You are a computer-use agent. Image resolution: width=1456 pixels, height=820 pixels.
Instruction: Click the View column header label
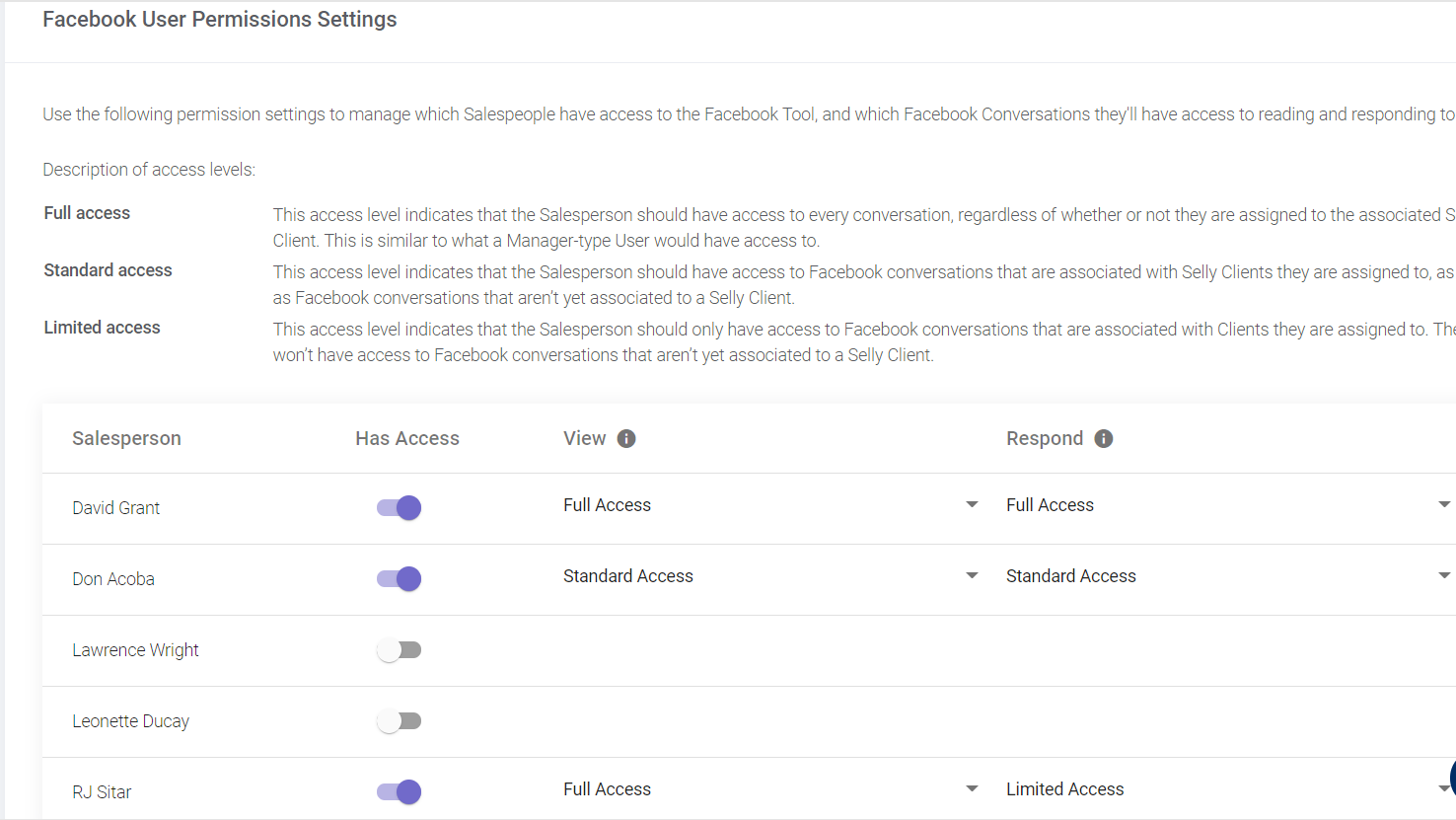(585, 439)
